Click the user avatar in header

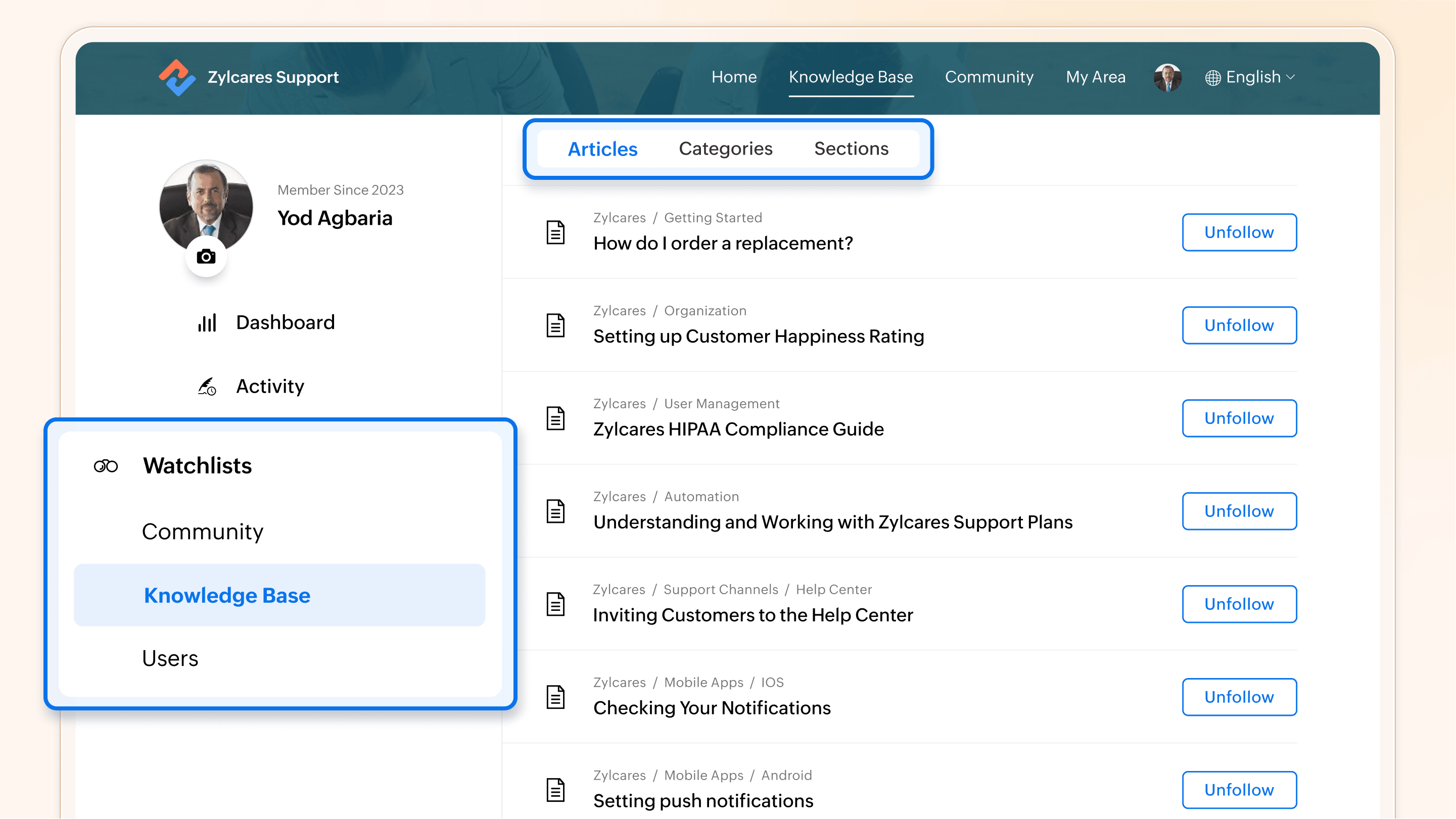(1167, 77)
